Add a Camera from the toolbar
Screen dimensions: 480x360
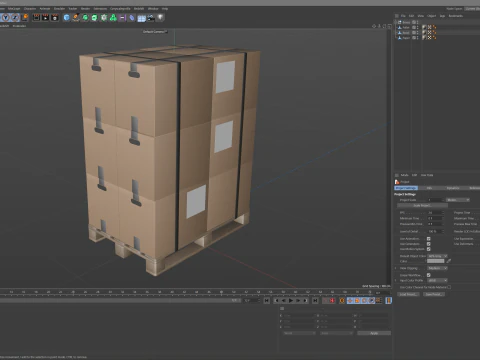[151, 18]
